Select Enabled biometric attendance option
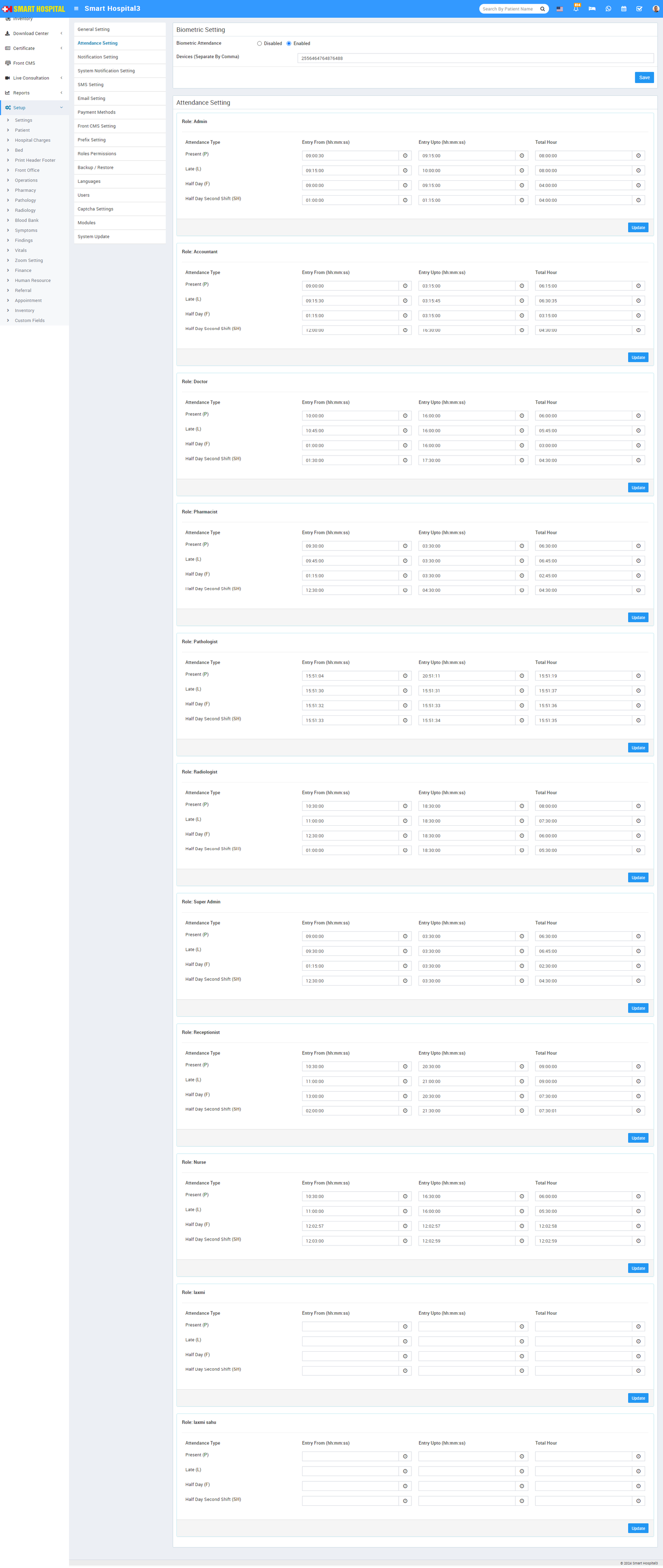Screen dimensions: 663x1568 (x=289, y=44)
